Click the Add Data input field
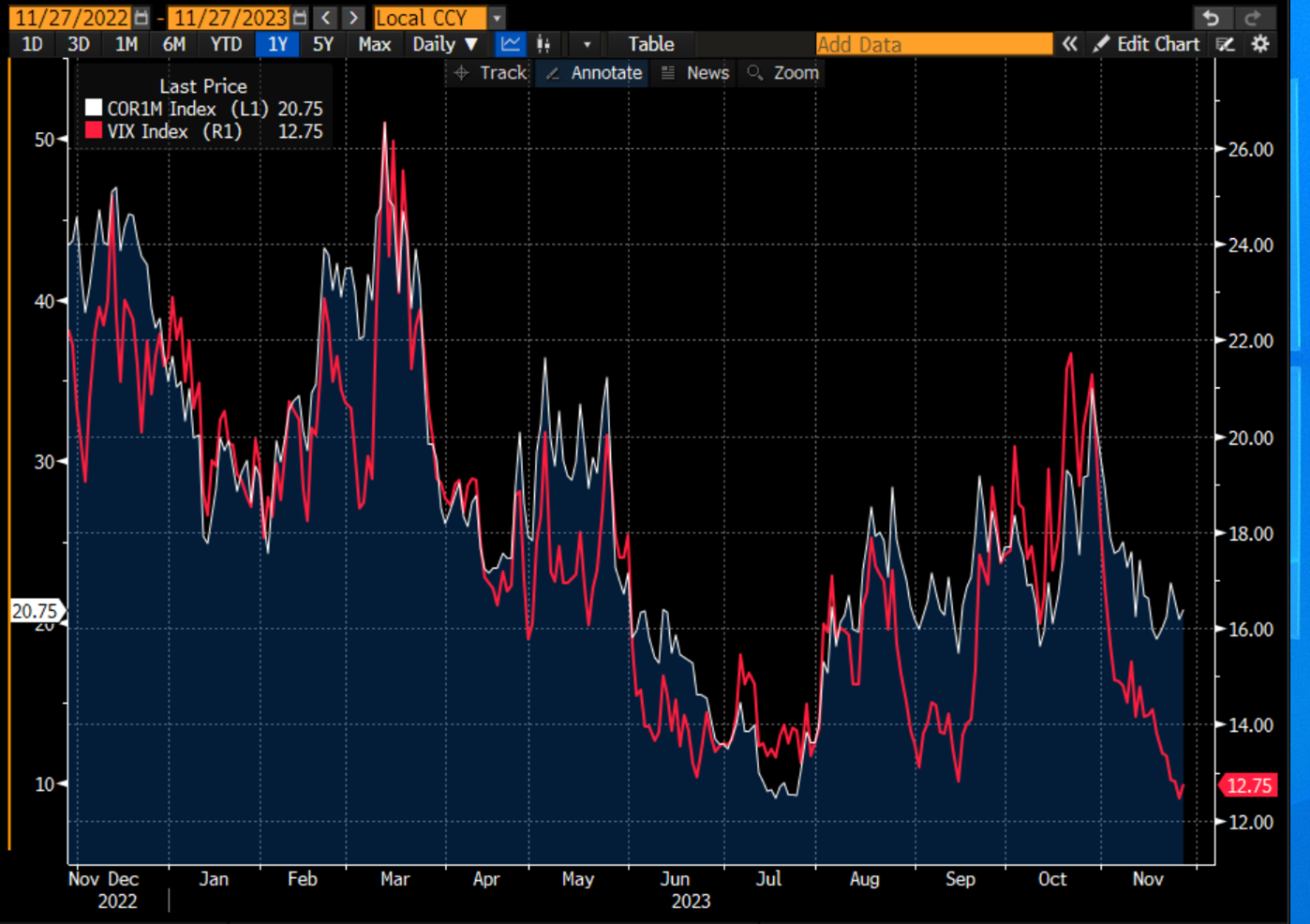This screenshot has width=1310, height=924. (934, 44)
